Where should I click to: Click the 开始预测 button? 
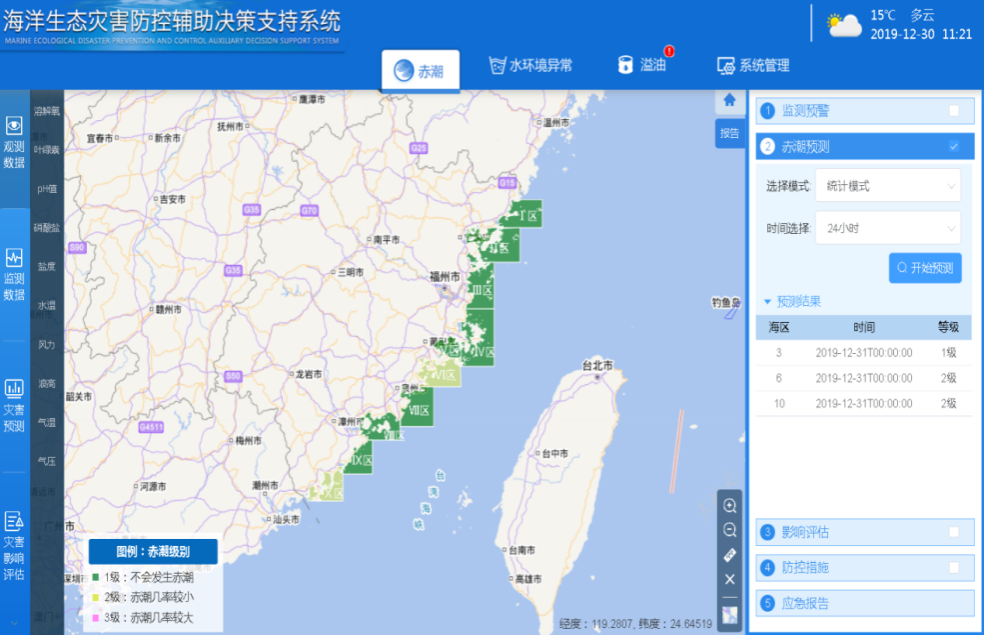click(x=925, y=268)
